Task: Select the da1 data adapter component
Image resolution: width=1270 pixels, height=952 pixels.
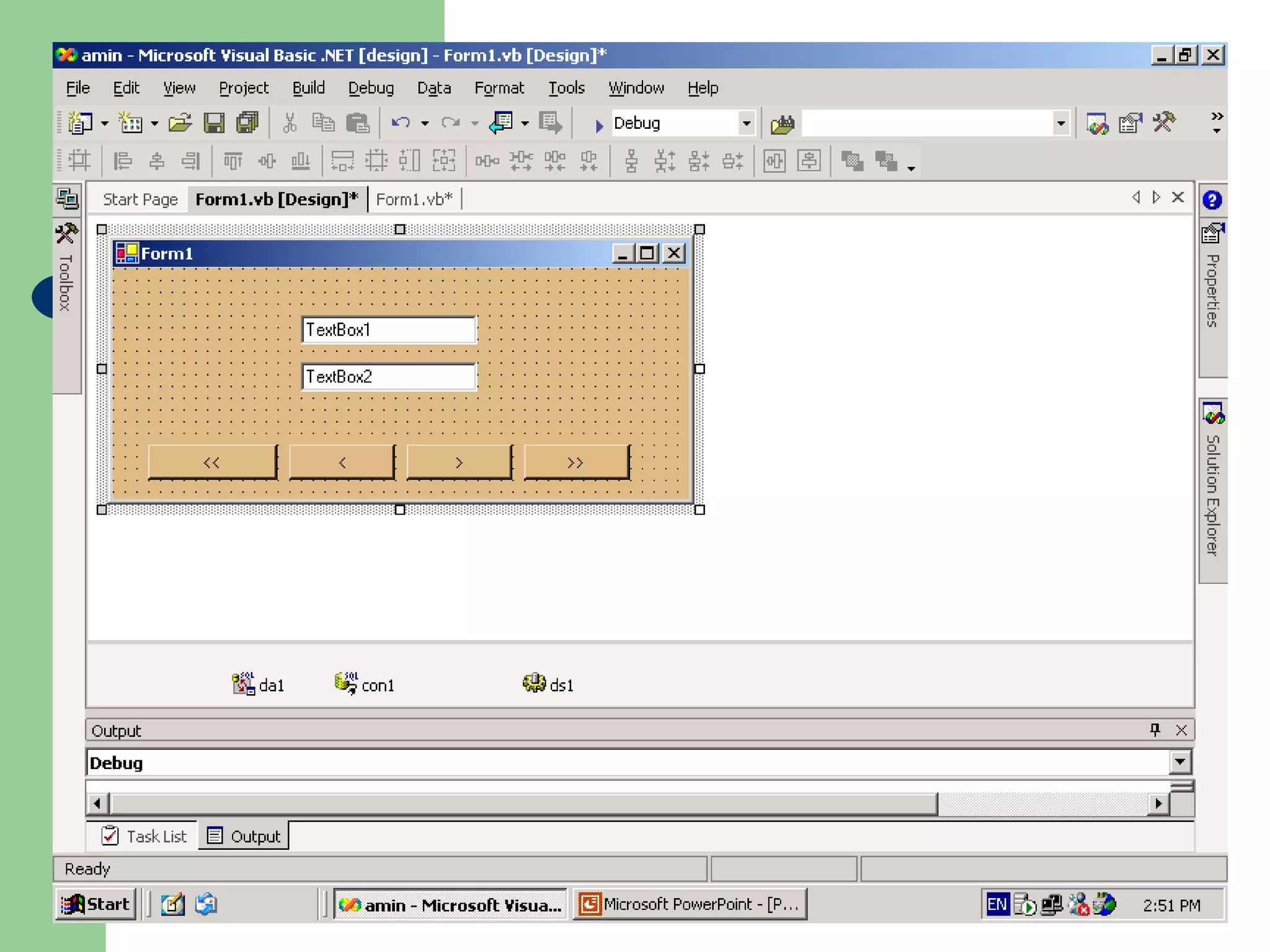Action: [258, 684]
